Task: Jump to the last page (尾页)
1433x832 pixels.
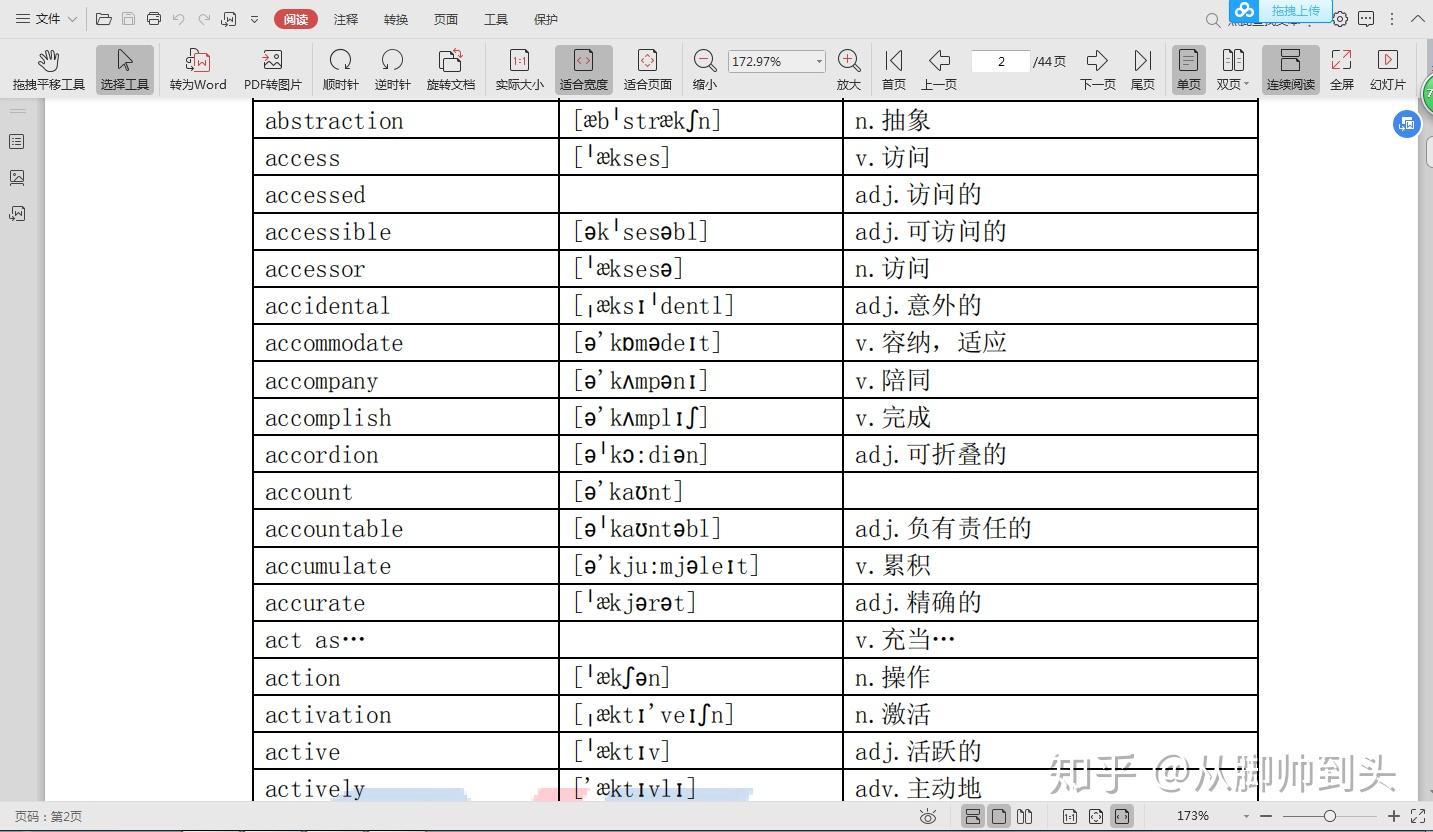Action: tap(1143, 69)
